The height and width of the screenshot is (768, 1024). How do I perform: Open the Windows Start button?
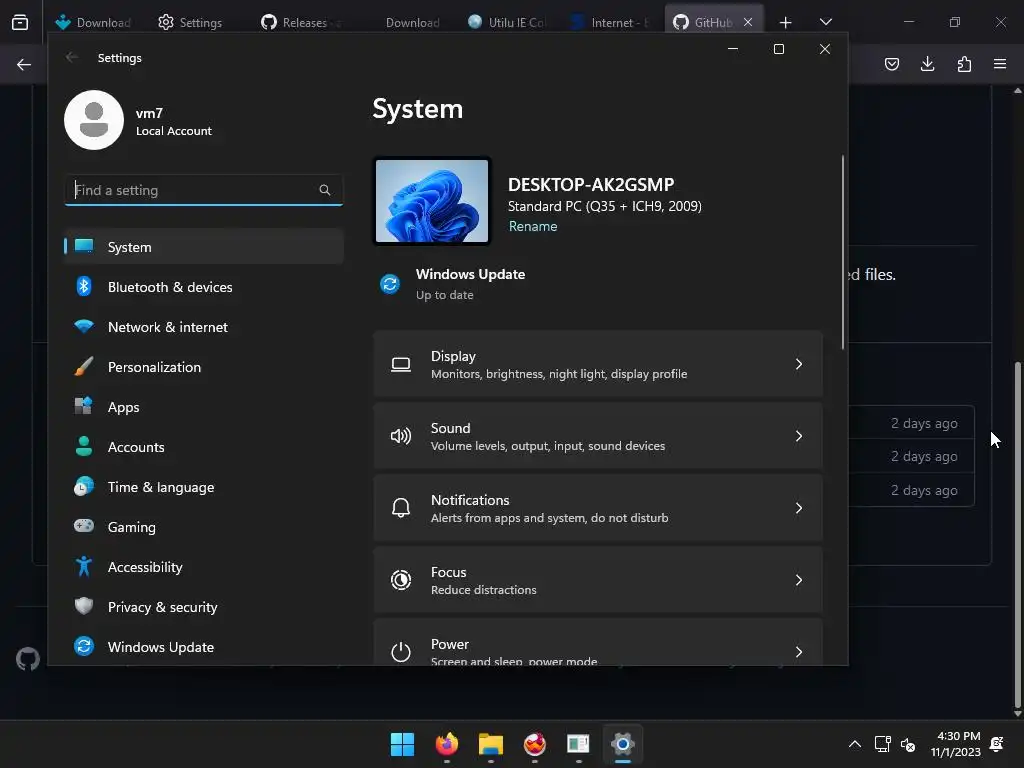coord(402,744)
